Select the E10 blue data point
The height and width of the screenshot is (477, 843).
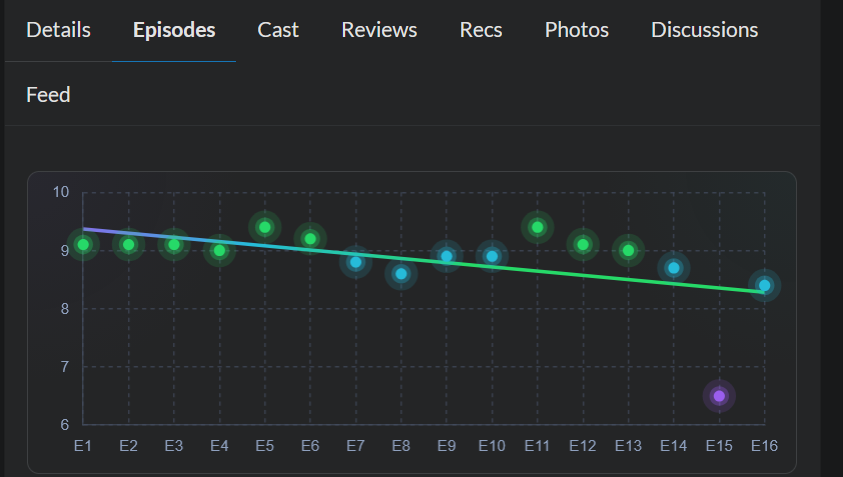click(492, 257)
